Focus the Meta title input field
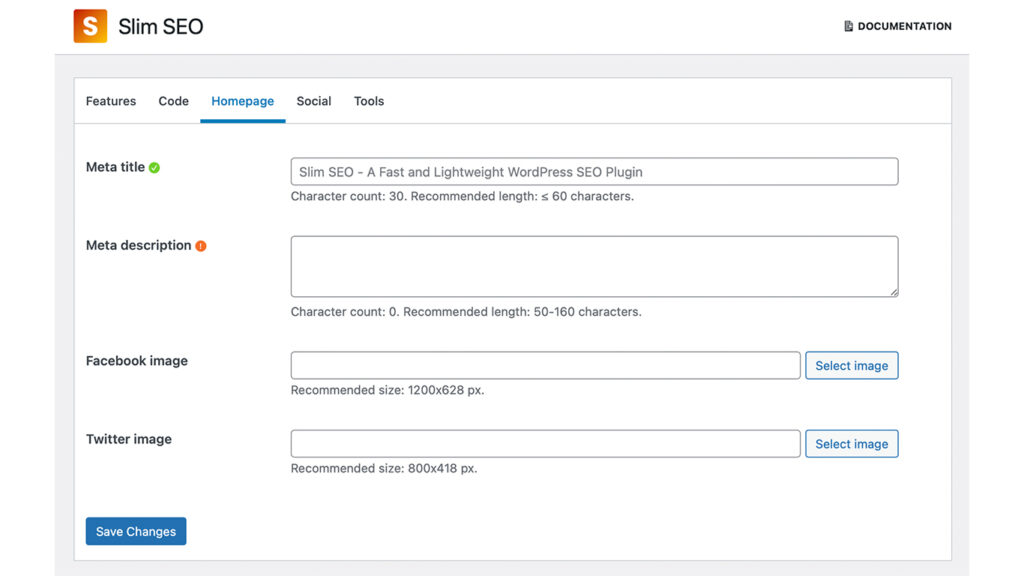The height and width of the screenshot is (576, 1024). pyautogui.click(x=594, y=172)
